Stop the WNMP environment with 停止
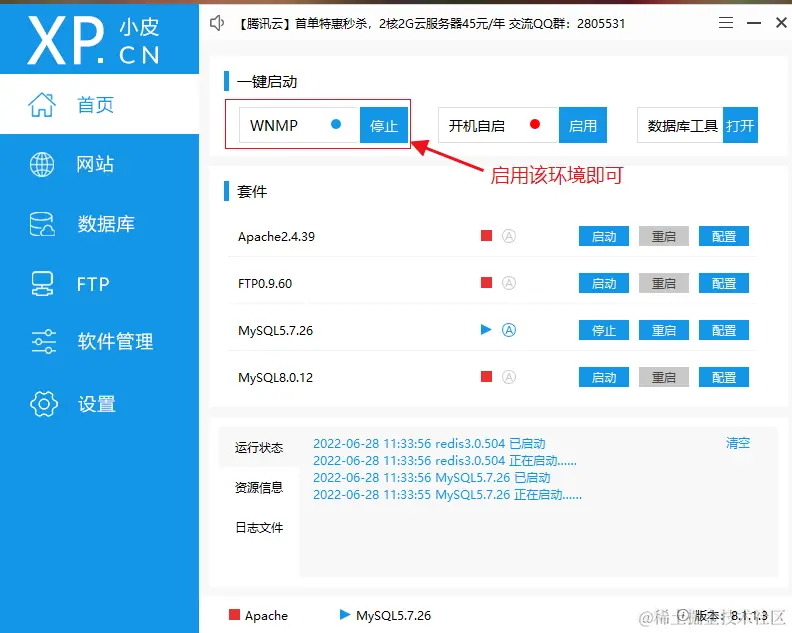The width and height of the screenshot is (792, 633). pos(384,125)
